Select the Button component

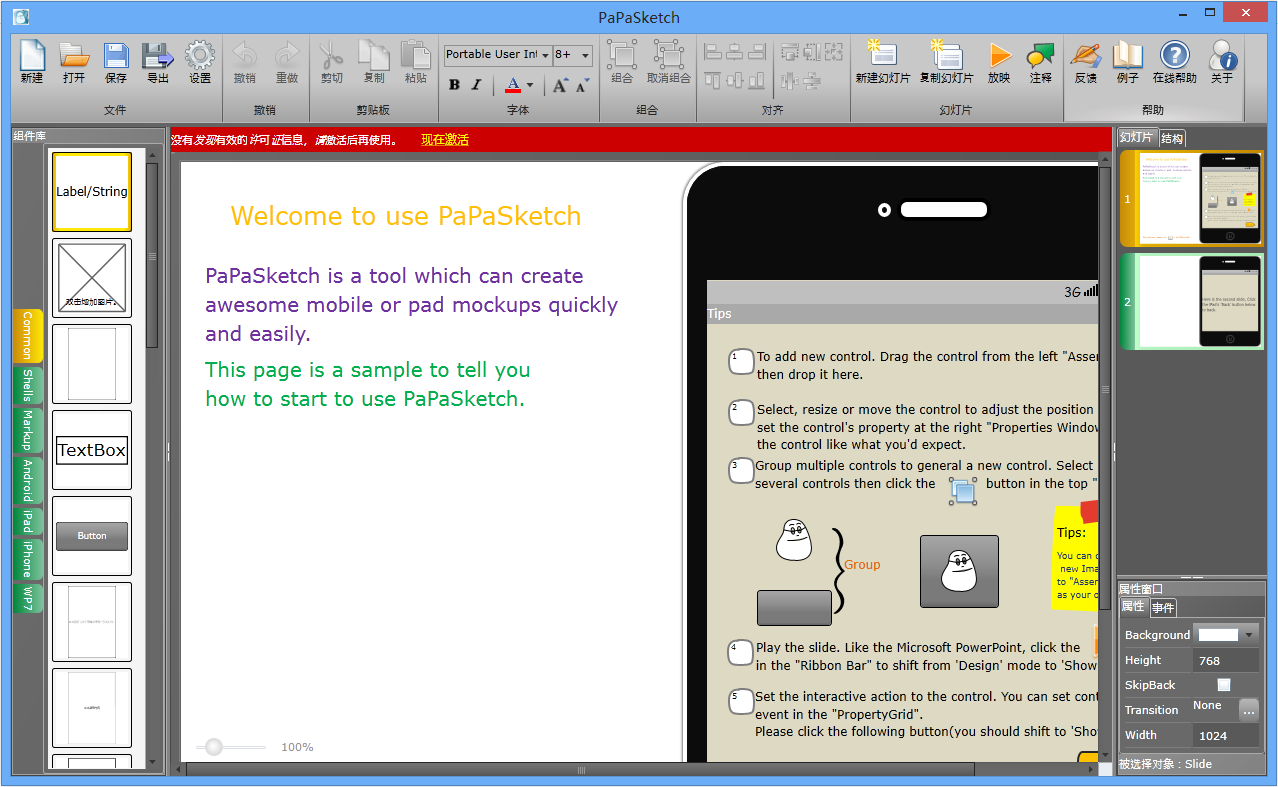click(x=92, y=536)
